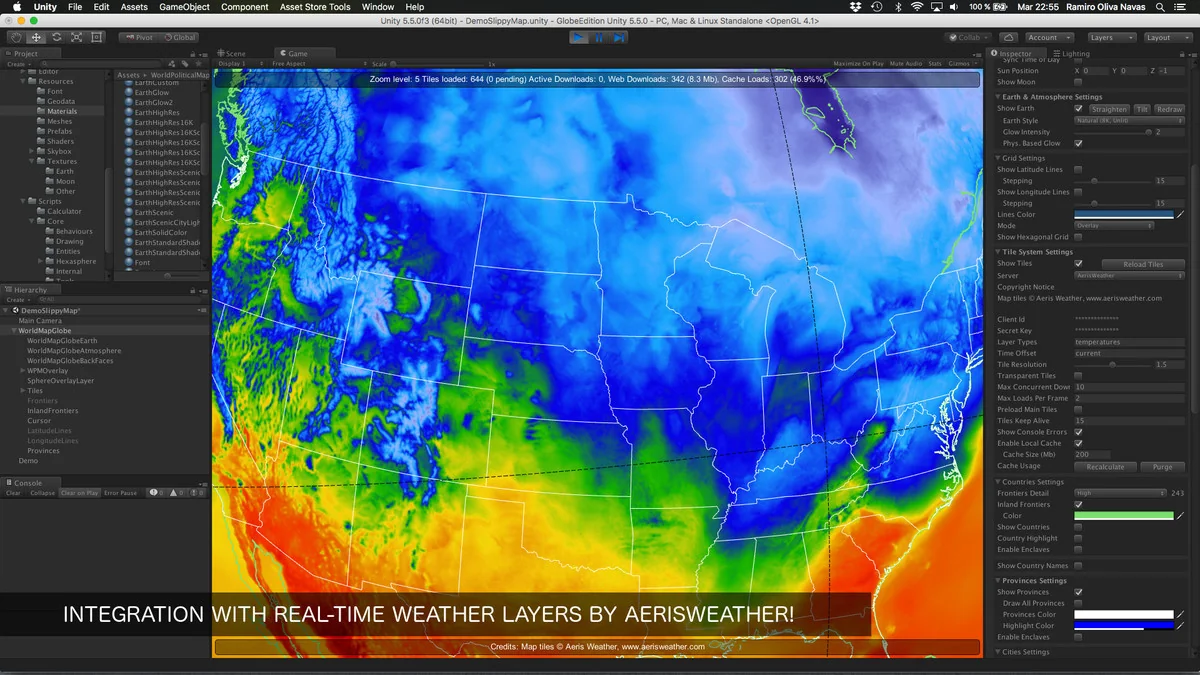Switch to the Scene tab

pos(233,54)
